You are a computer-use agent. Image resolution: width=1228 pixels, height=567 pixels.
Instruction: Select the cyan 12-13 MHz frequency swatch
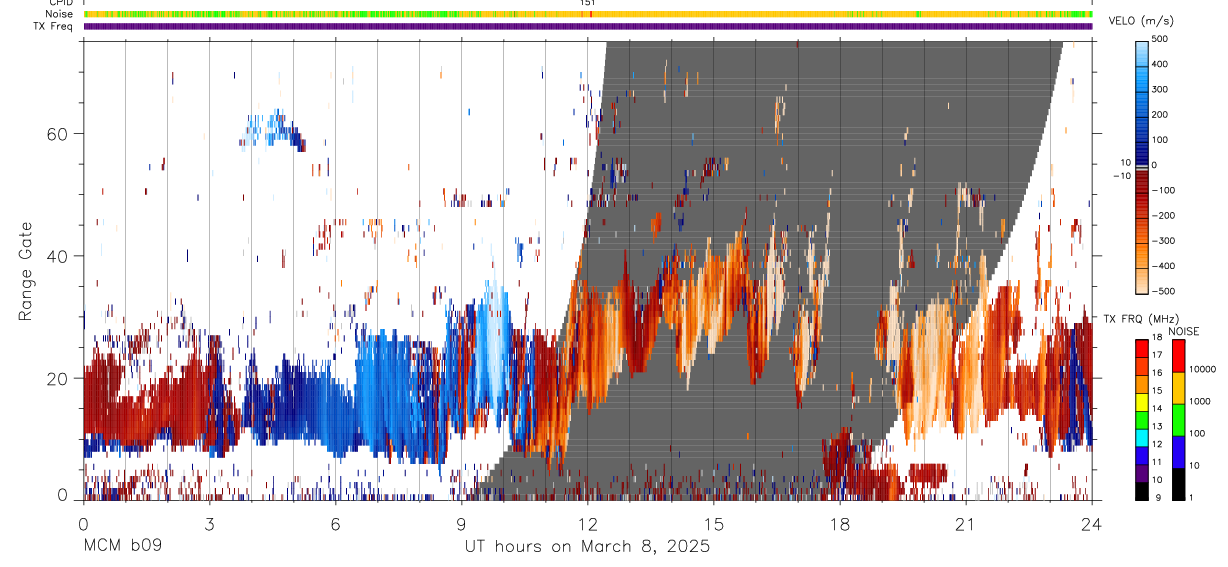[1142, 437]
